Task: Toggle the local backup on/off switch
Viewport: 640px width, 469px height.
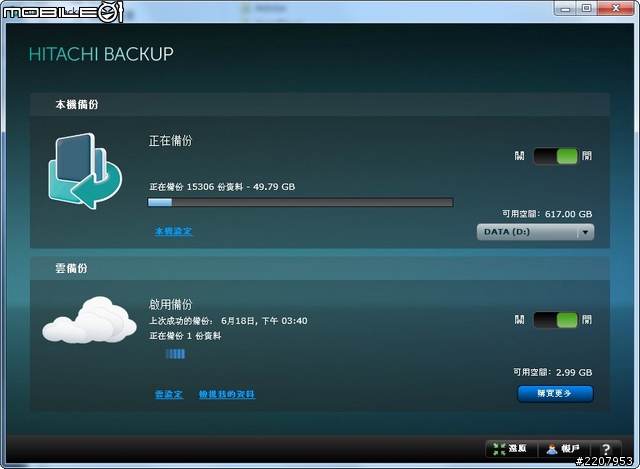Action: point(556,156)
